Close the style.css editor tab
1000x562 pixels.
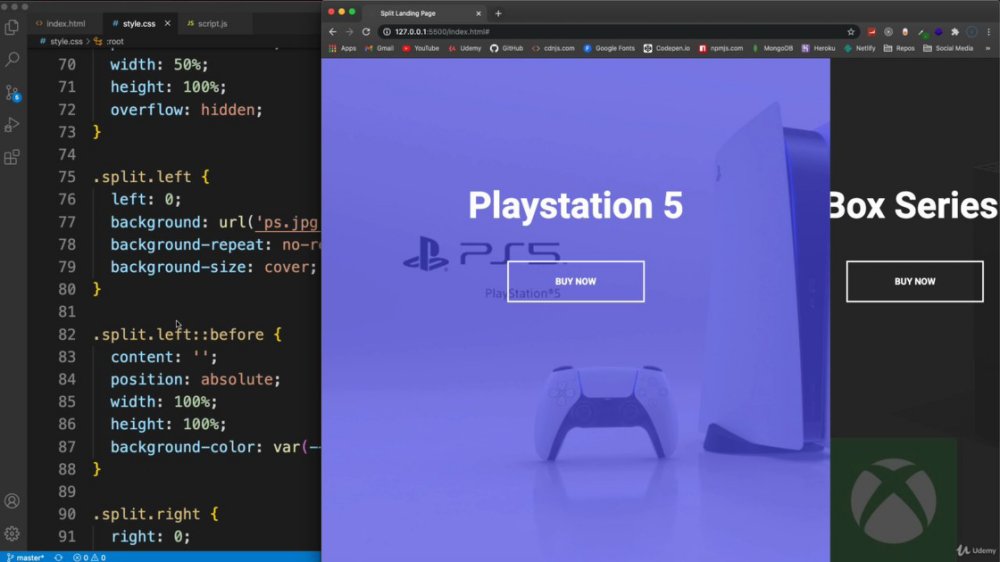coord(167,24)
